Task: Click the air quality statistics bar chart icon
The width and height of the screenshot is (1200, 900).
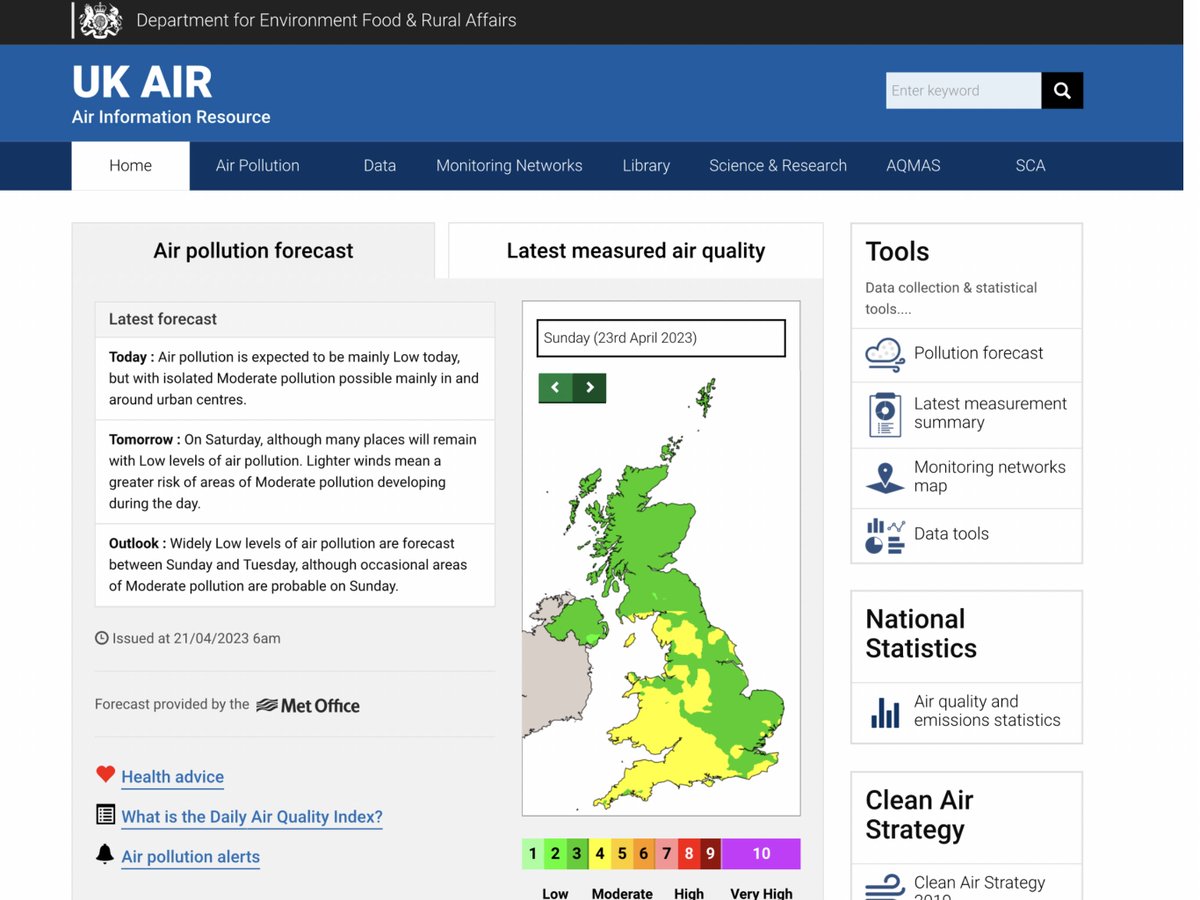Action: coord(885,711)
